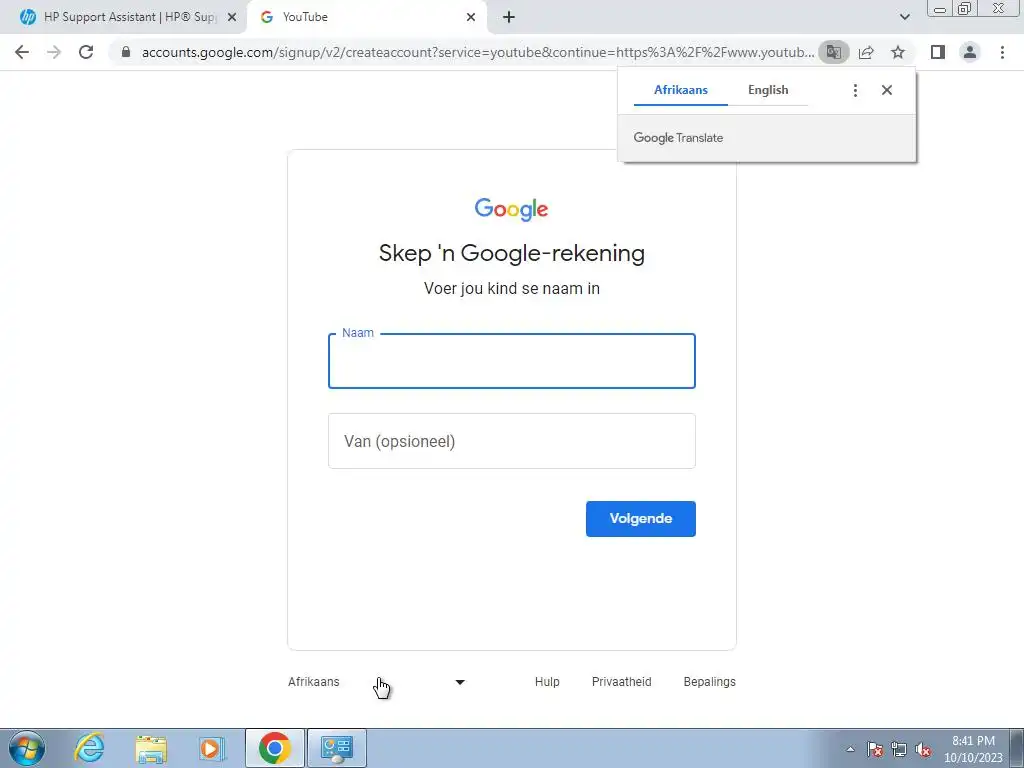The height and width of the screenshot is (768, 1024).
Task: Click the Google Translate icon in address bar
Action: (833, 52)
